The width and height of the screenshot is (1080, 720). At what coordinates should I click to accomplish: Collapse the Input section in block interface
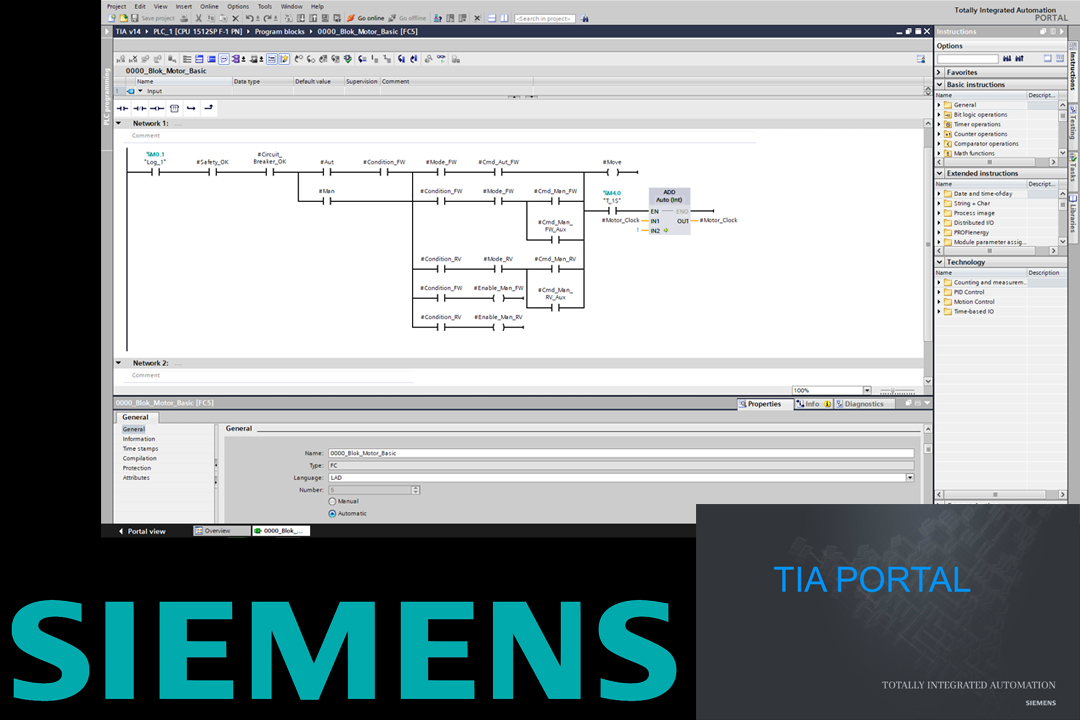[x=141, y=91]
